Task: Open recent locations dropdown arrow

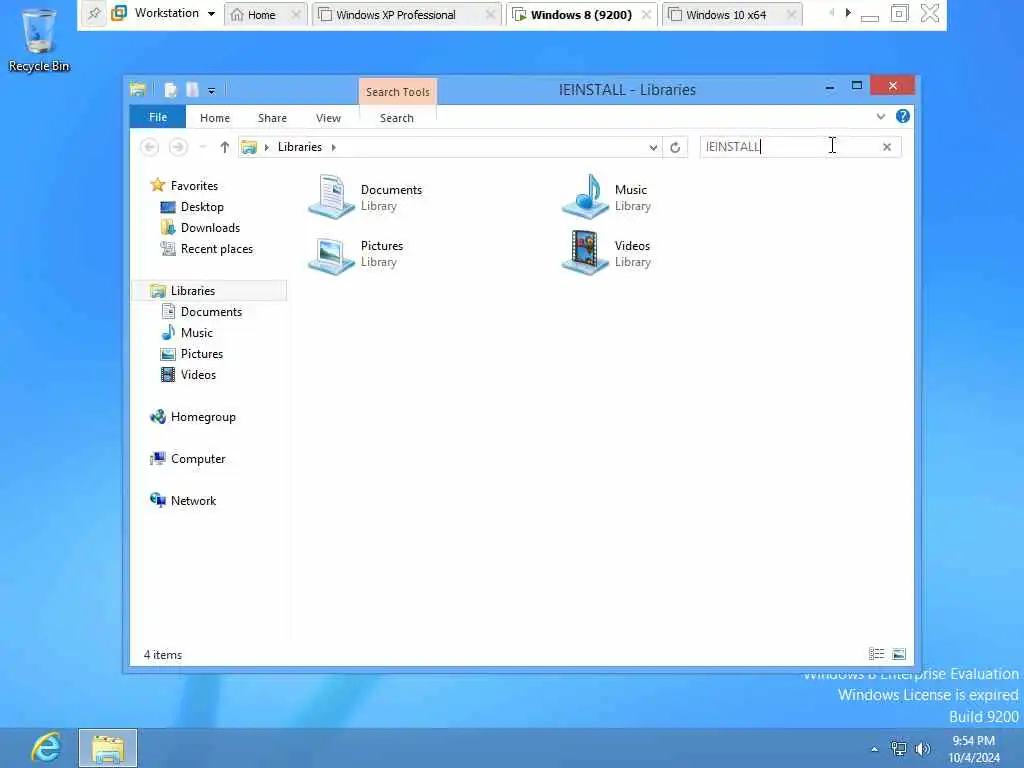Action: coord(203,147)
